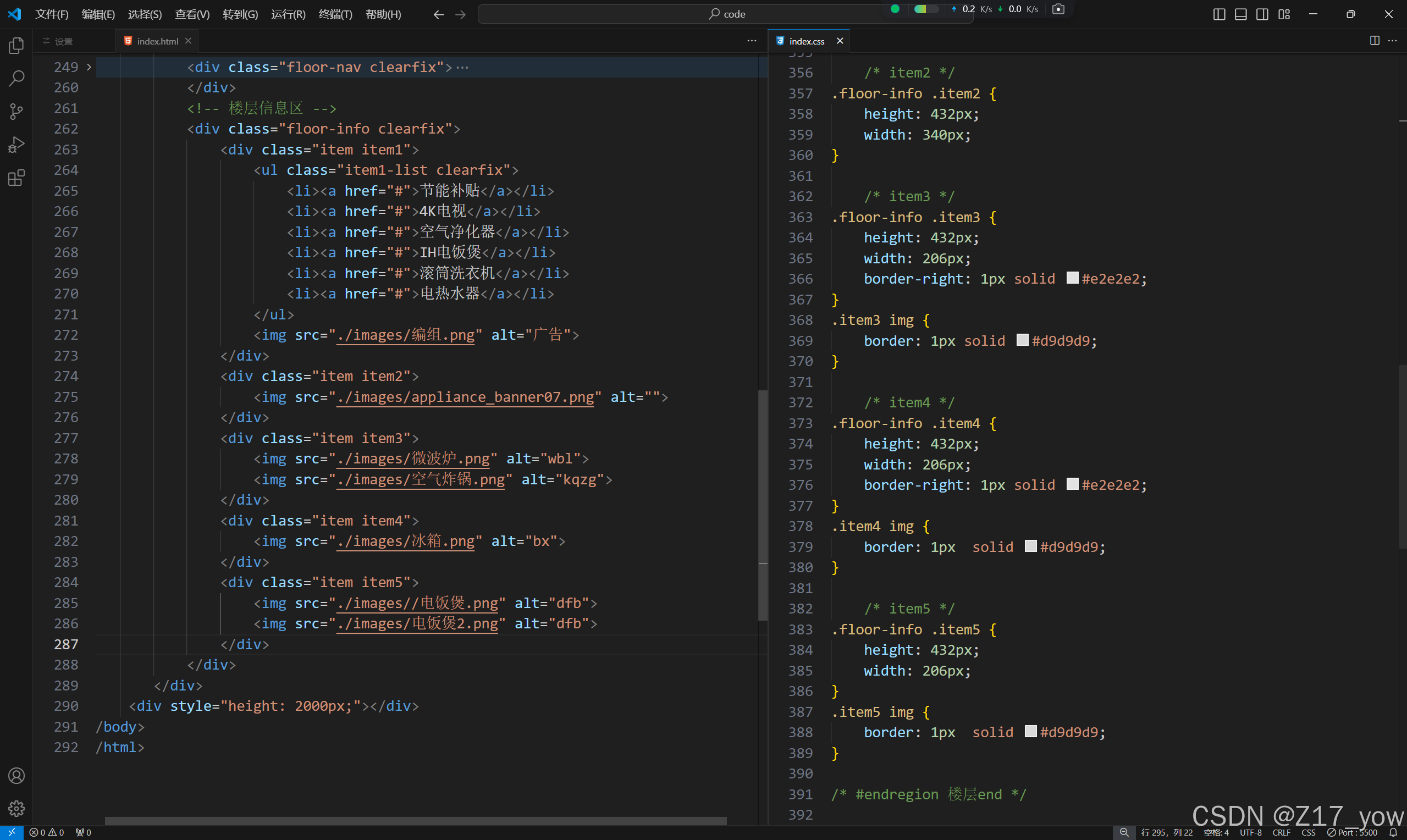Split the index.css editor to the right
The image size is (1407, 840).
click(x=1374, y=41)
